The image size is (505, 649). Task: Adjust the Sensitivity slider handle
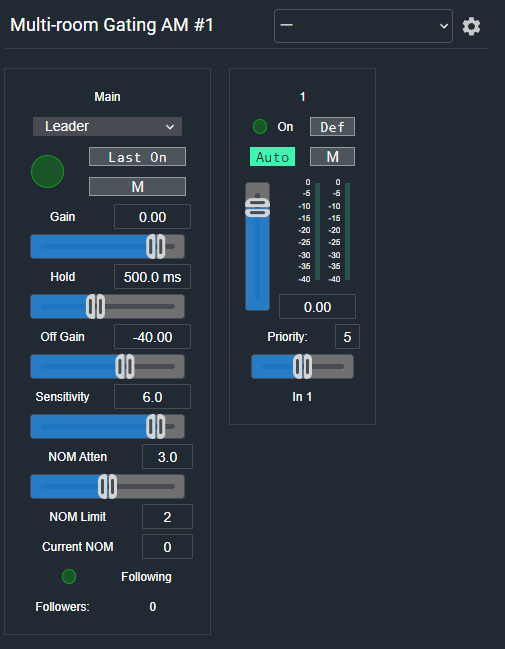pyautogui.click(x=156, y=427)
